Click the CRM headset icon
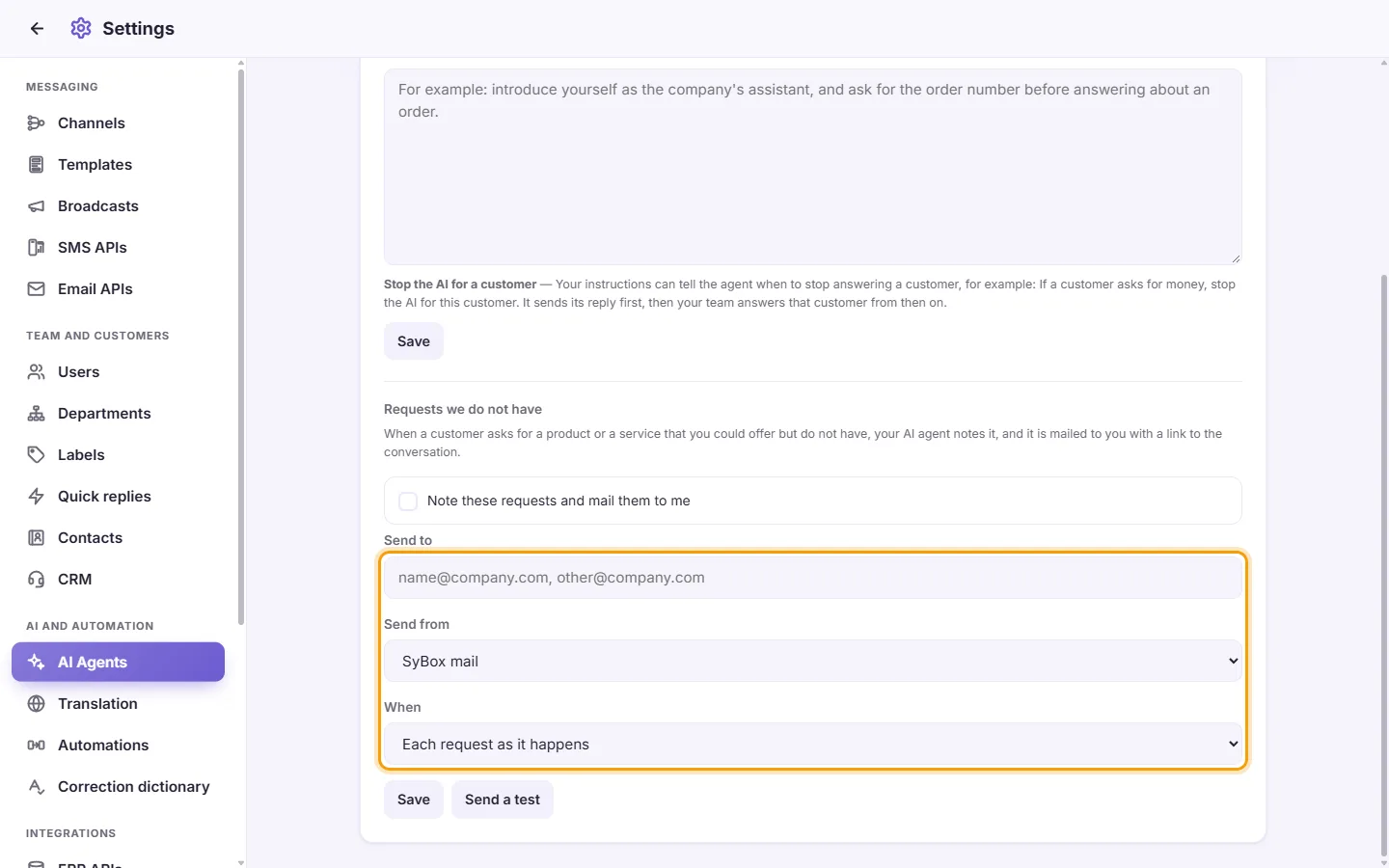Viewport: 1389px width, 868px height. tap(37, 580)
